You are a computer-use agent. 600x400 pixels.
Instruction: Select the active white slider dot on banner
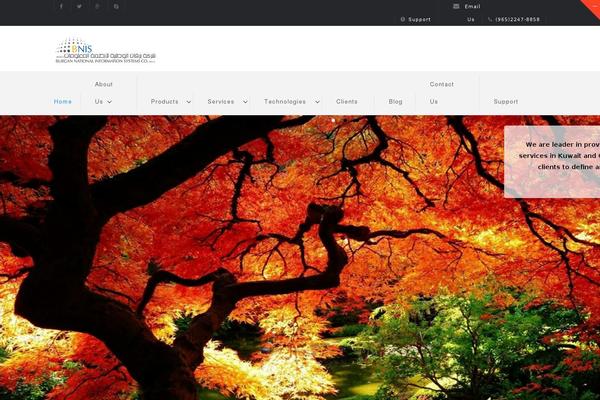333,120
